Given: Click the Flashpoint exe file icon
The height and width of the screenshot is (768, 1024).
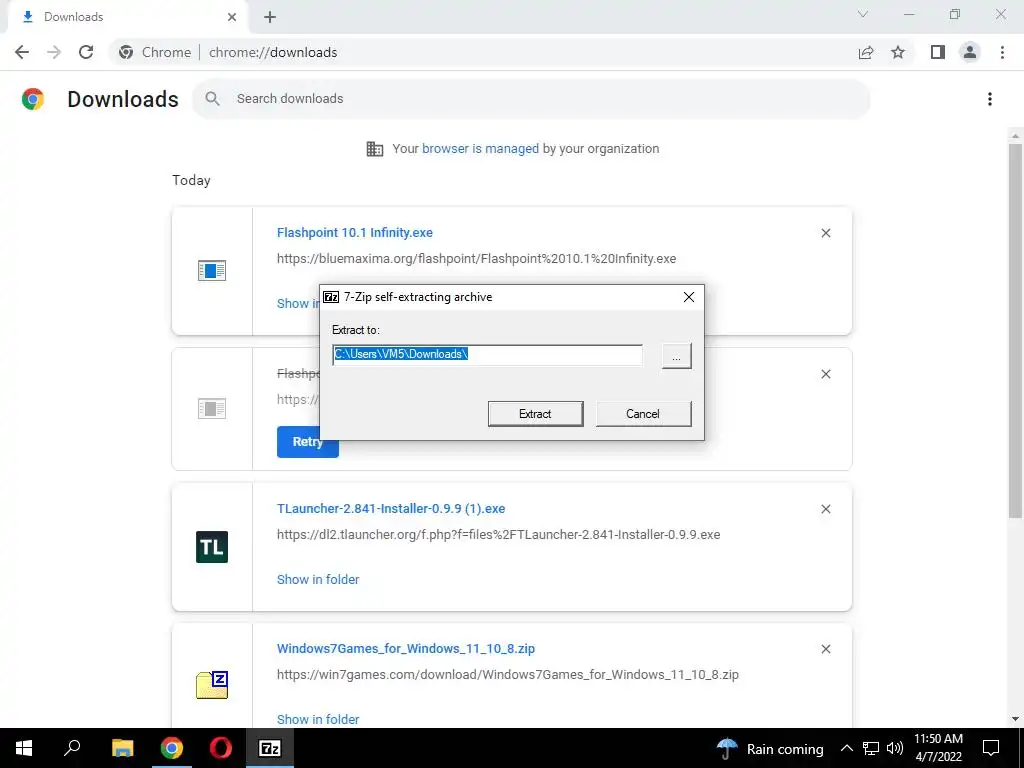Looking at the screenshot, I should click(x=212, y=270).
